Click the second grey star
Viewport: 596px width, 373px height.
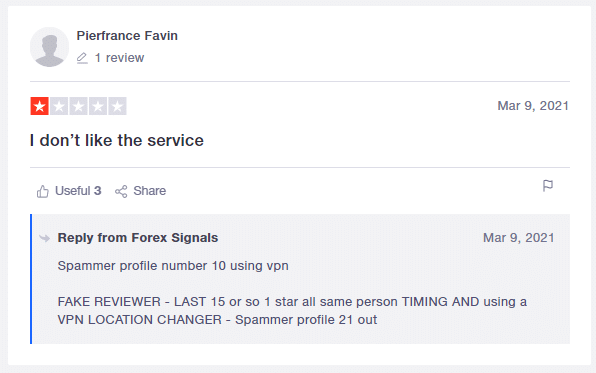coord(59,106)
